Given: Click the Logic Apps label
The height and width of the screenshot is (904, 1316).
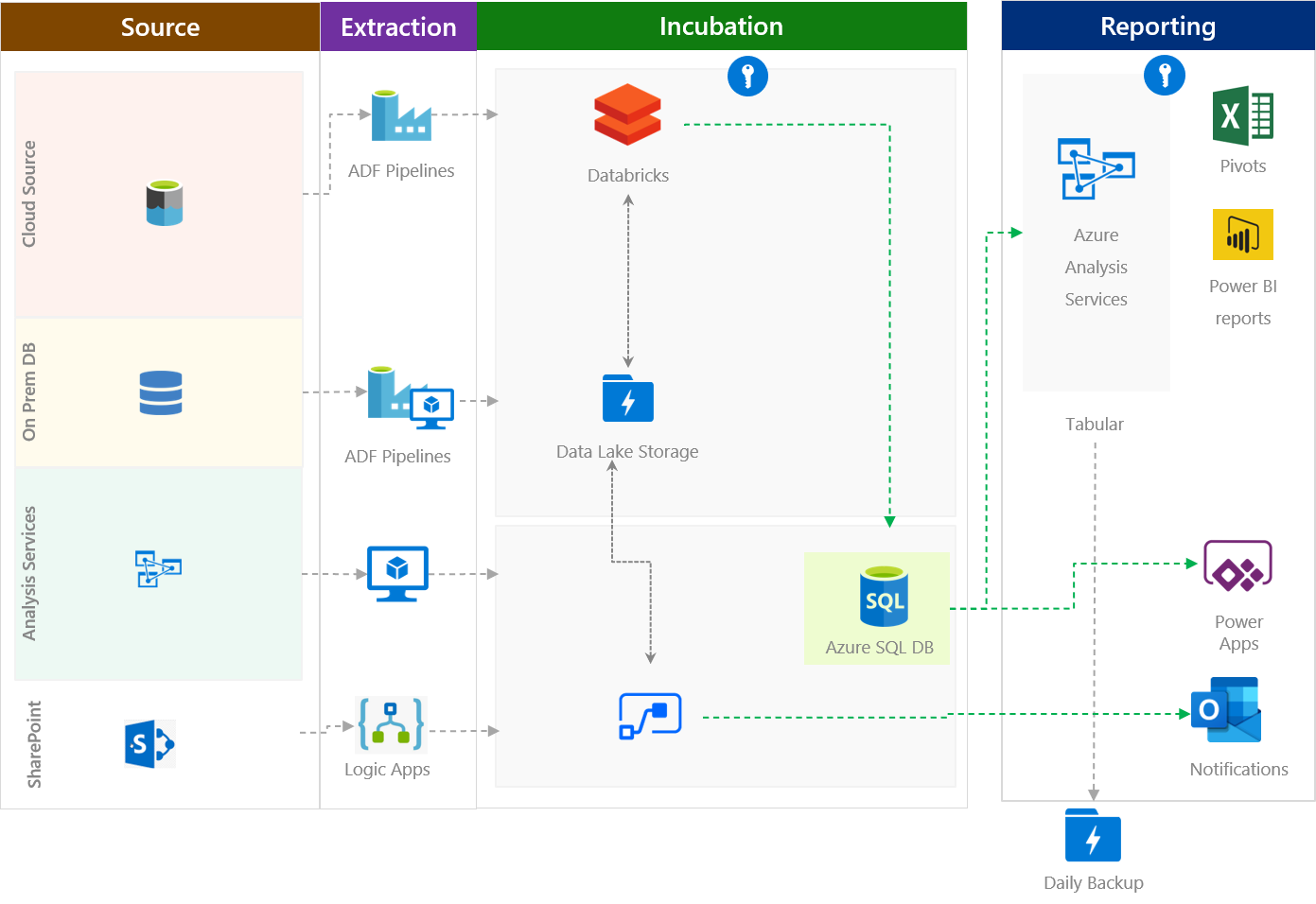Looking at the screenshot, I should (x=387, y=769).
